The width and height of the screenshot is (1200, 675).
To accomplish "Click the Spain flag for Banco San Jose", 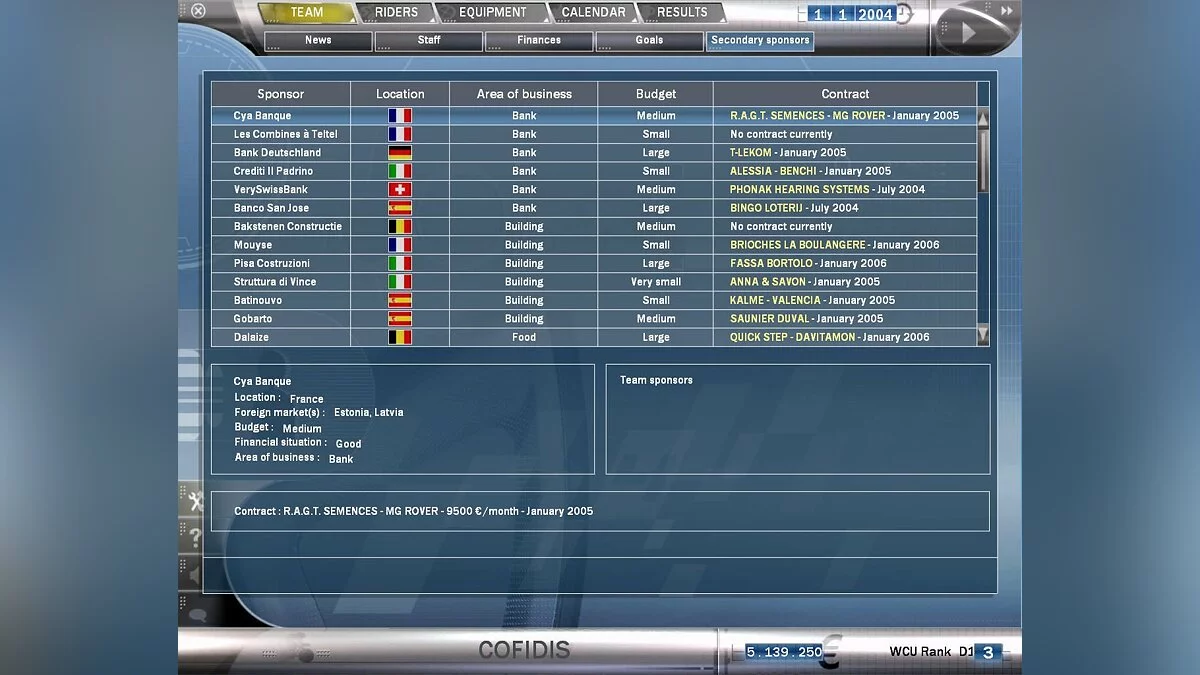I will pyautogui.click(x=400, y=208).
